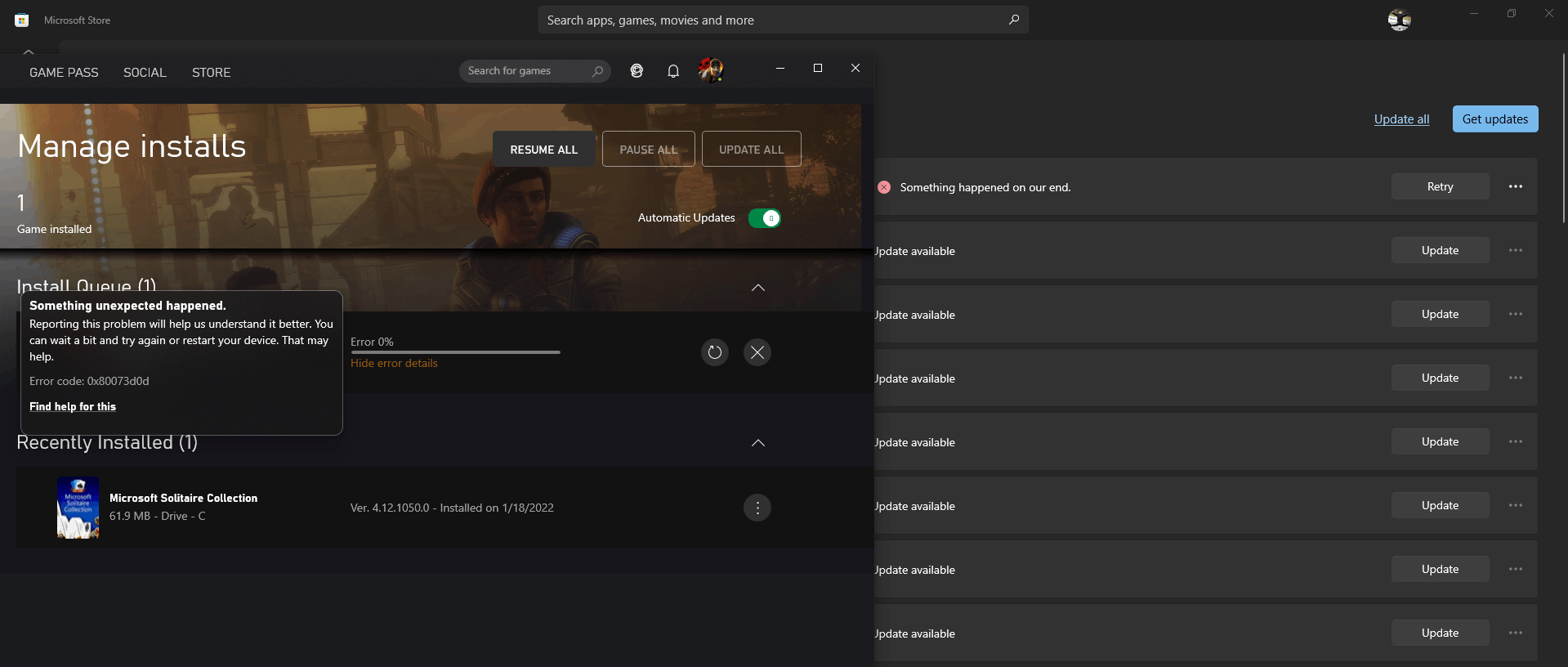Click Update on the seventh Update available row
Viewport: 1568px width, 667px height.
(1441, 633)
